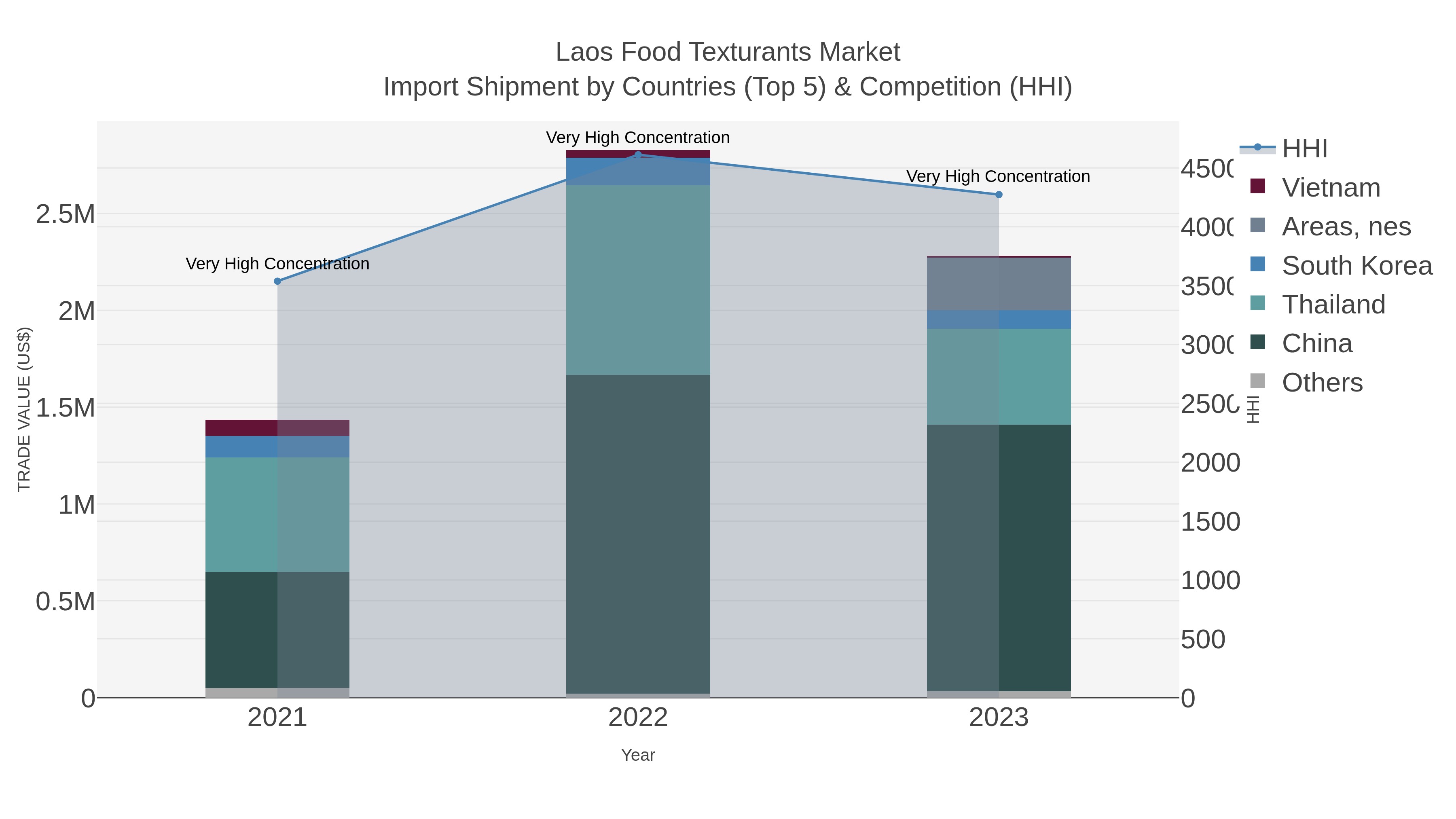
Task: Toggle the Others legend label
Action: tap(1322, 383)
